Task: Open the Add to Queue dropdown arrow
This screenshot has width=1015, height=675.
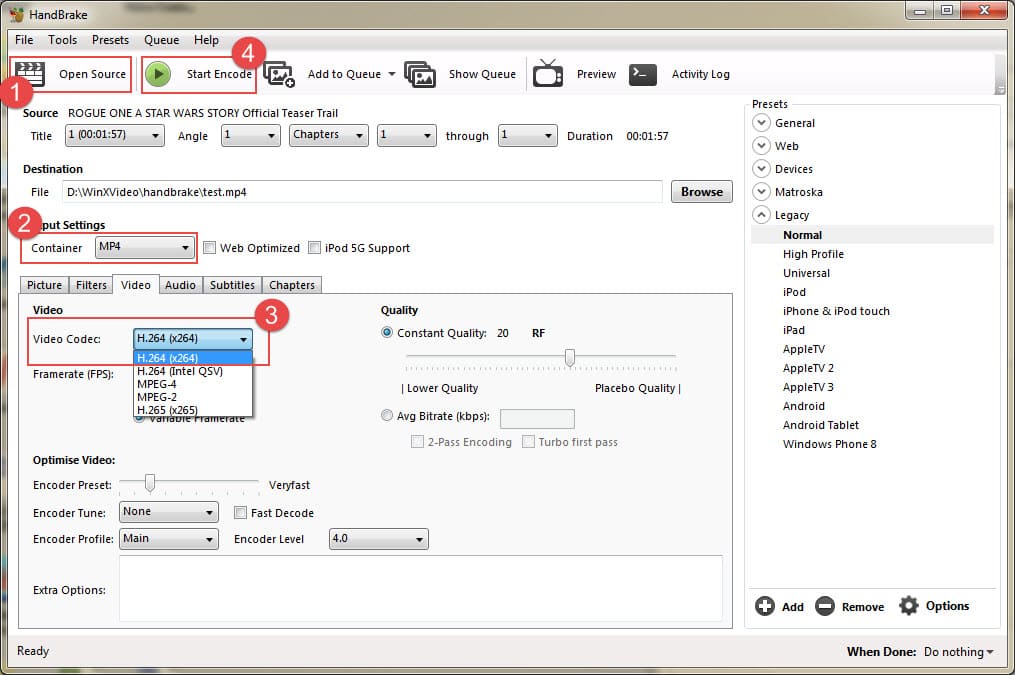Action: point(392,74)
